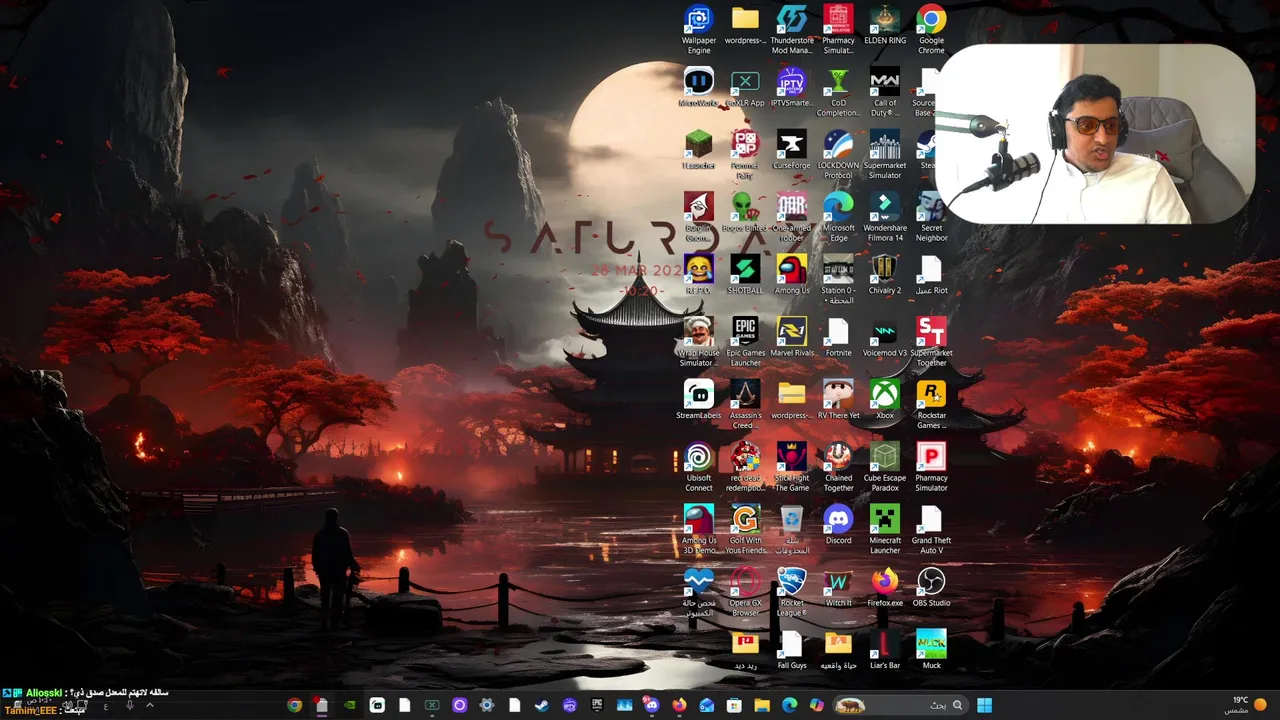
Task: Launch Ubisoft Connect shortcut
Action: click(x=698, y=467)
